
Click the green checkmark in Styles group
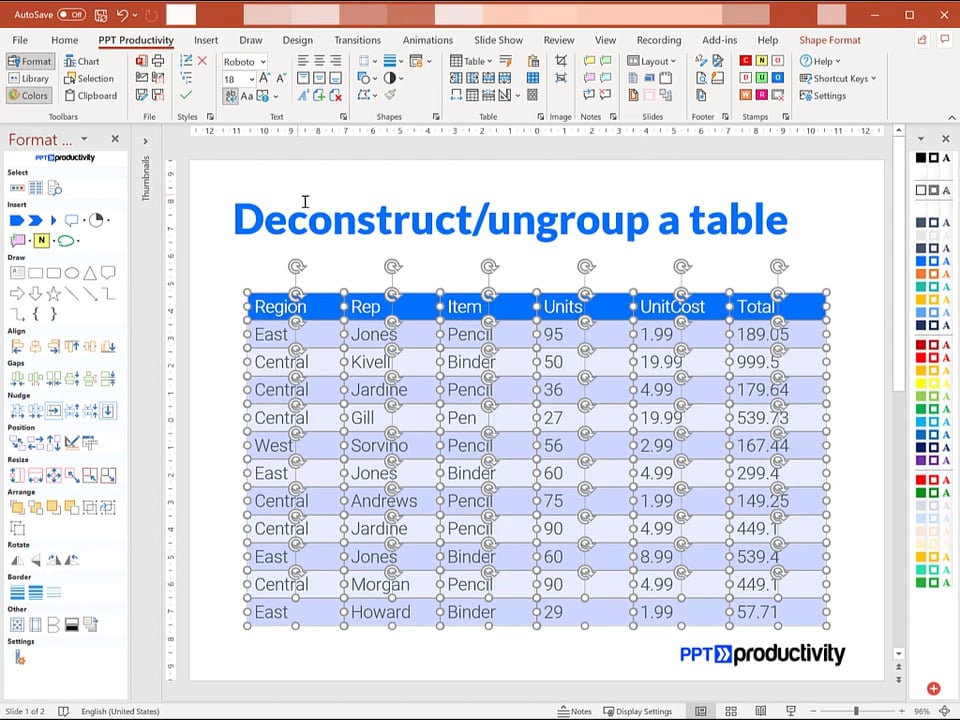tap(186, 95)
